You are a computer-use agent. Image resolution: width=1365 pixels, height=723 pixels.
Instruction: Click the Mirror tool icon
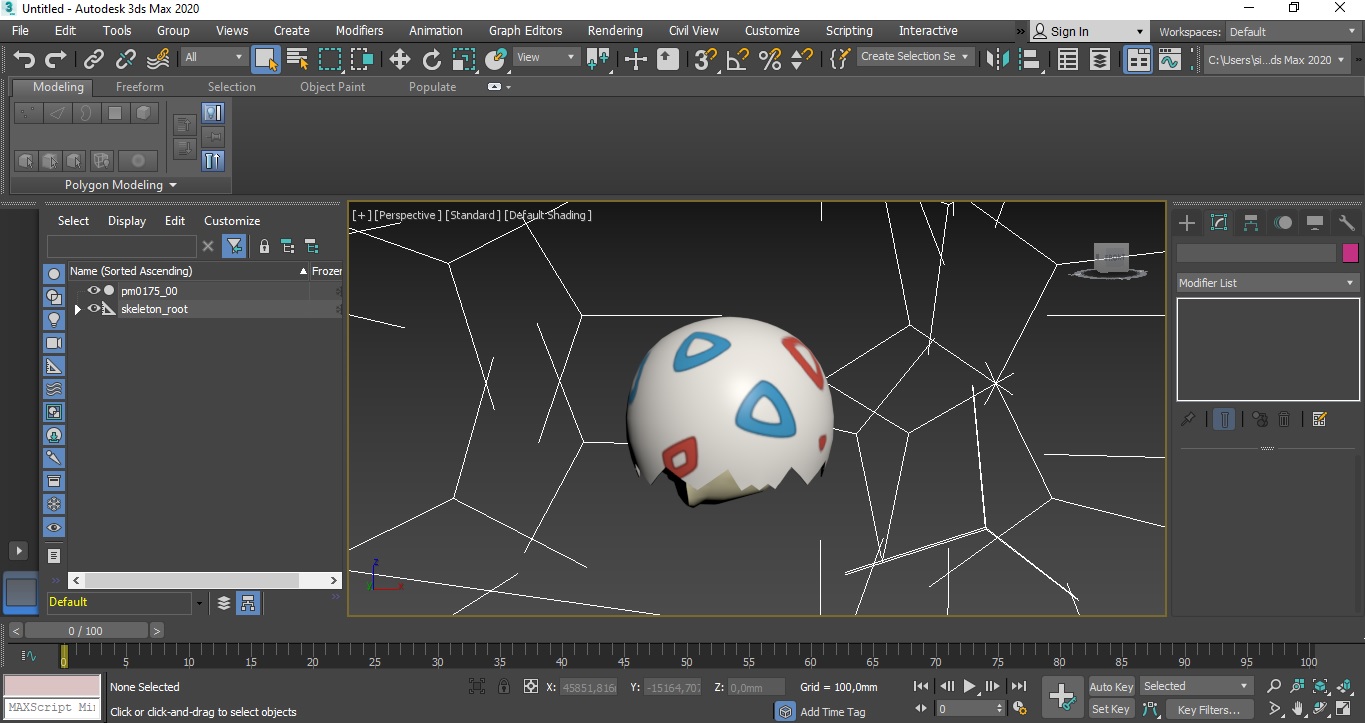(998, 59)
